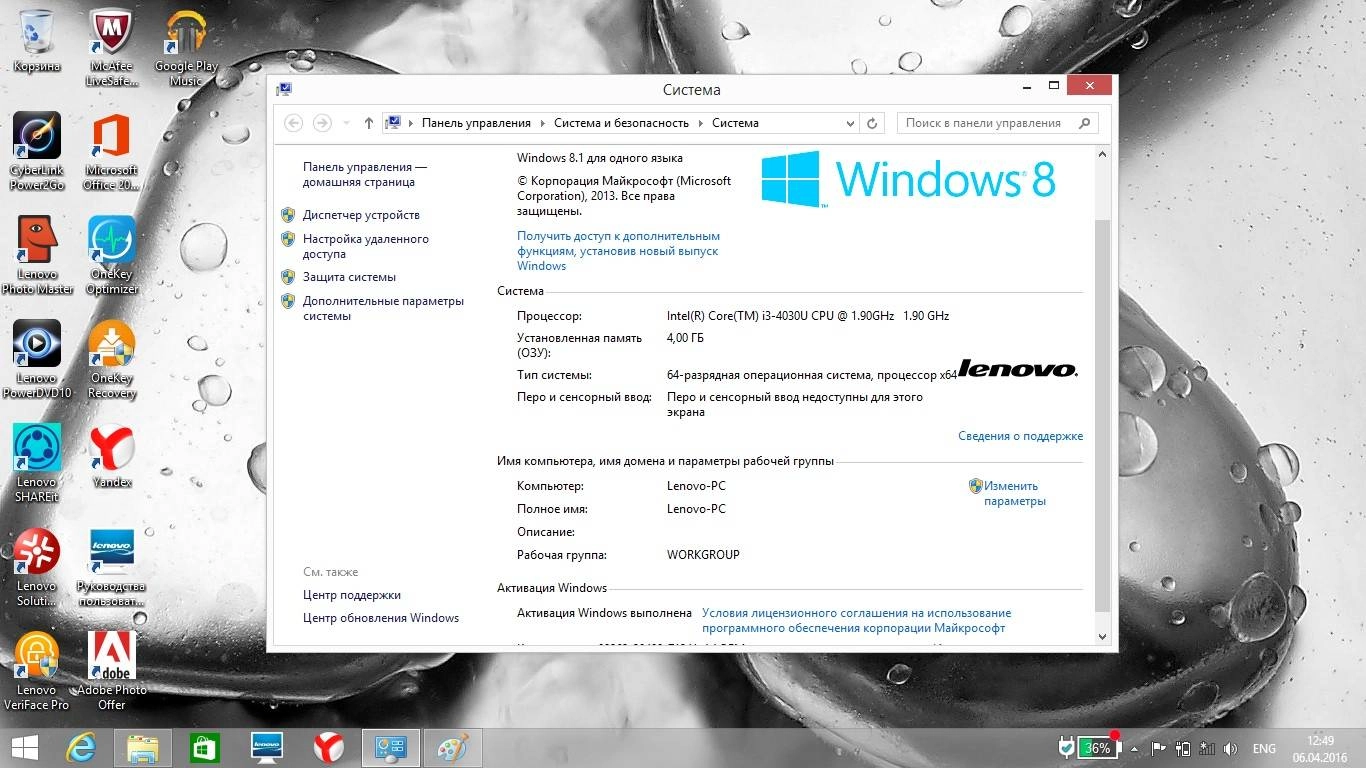Open Дополнительные параметры системы link

pyautogui.click(x=383, y=309)
